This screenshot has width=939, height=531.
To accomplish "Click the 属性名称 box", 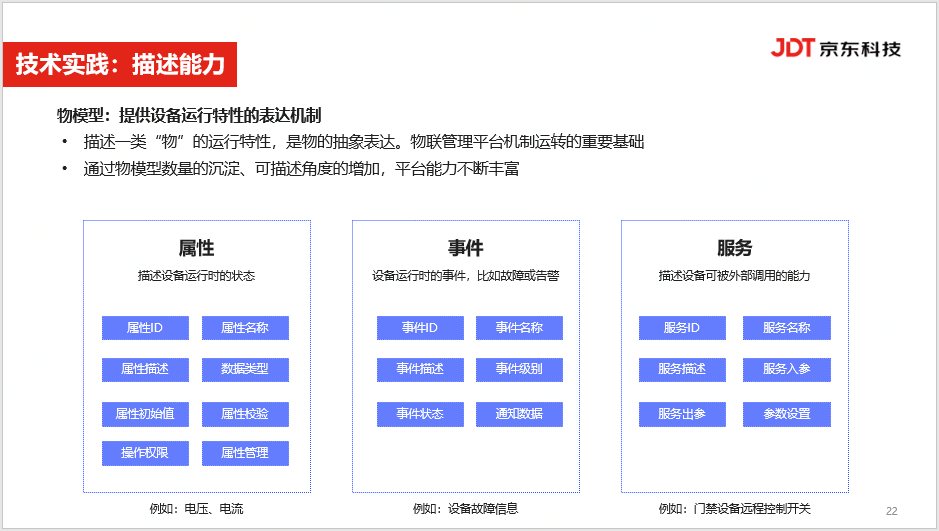I will [245, 328].
